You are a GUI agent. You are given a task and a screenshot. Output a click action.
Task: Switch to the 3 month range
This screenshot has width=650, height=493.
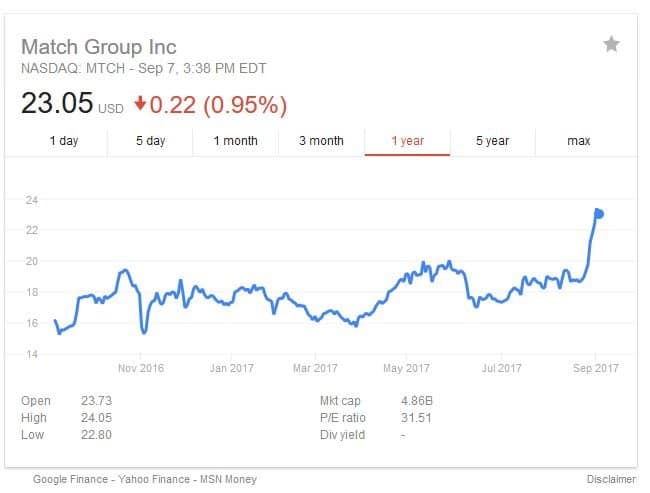[x=321, y=141]
